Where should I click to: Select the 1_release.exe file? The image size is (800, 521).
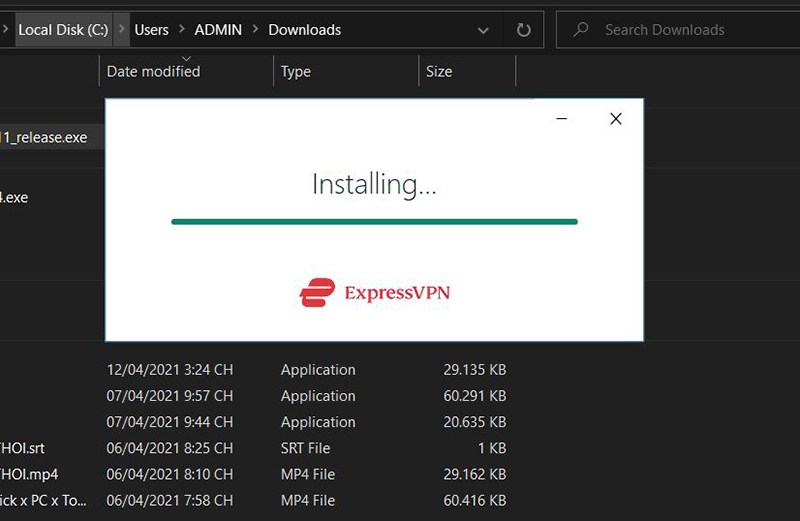pyautogui.click(x=45, y=137)
